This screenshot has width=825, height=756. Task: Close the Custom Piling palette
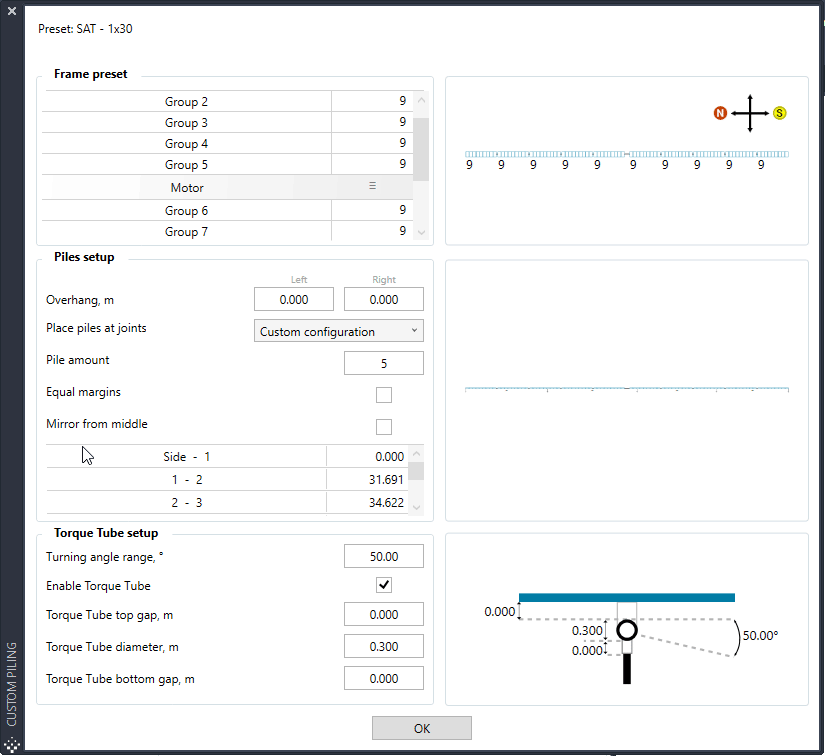(x=12, y=11)
